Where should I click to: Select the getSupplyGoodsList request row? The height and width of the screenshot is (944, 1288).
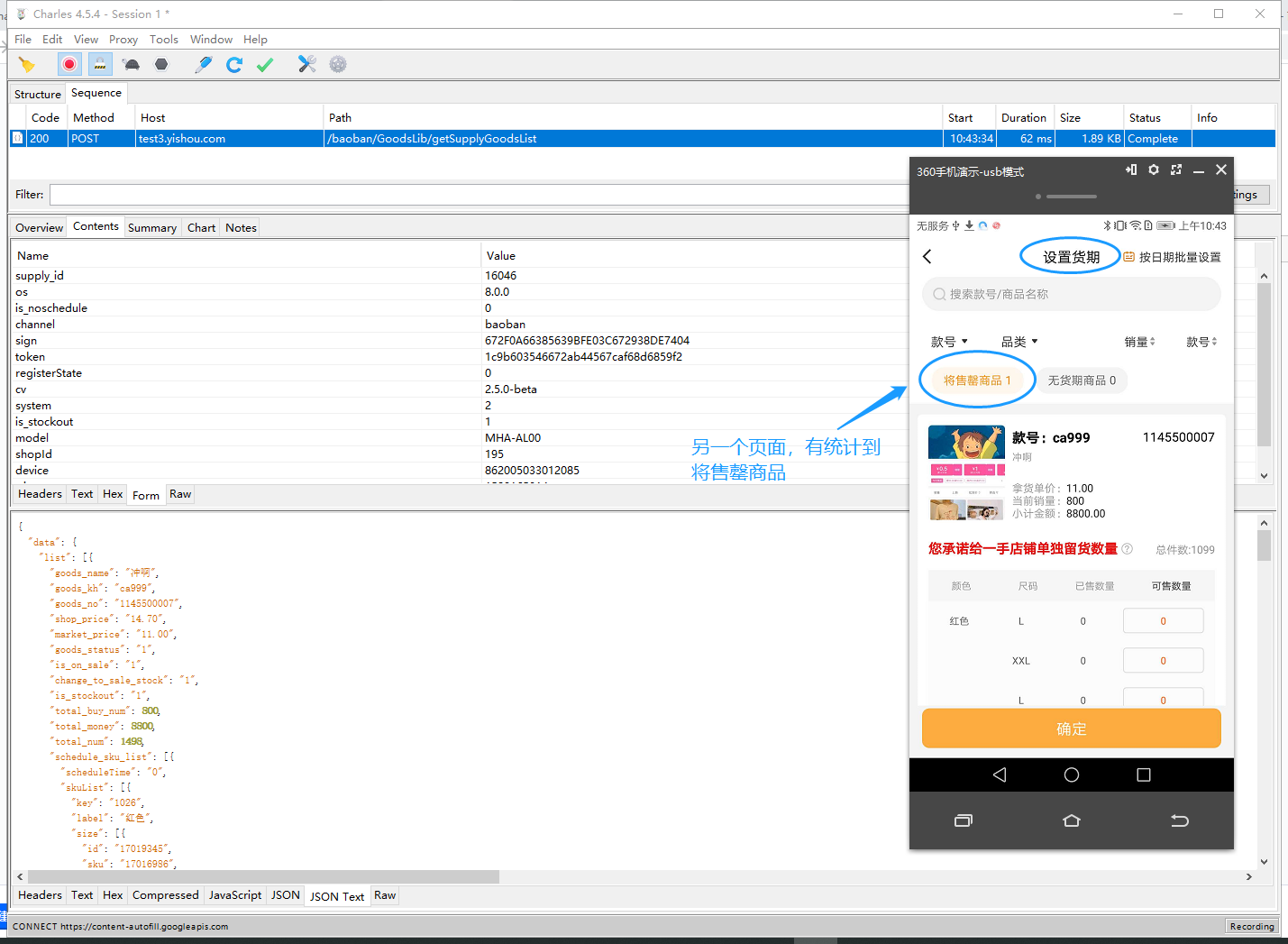pos(642,139)
